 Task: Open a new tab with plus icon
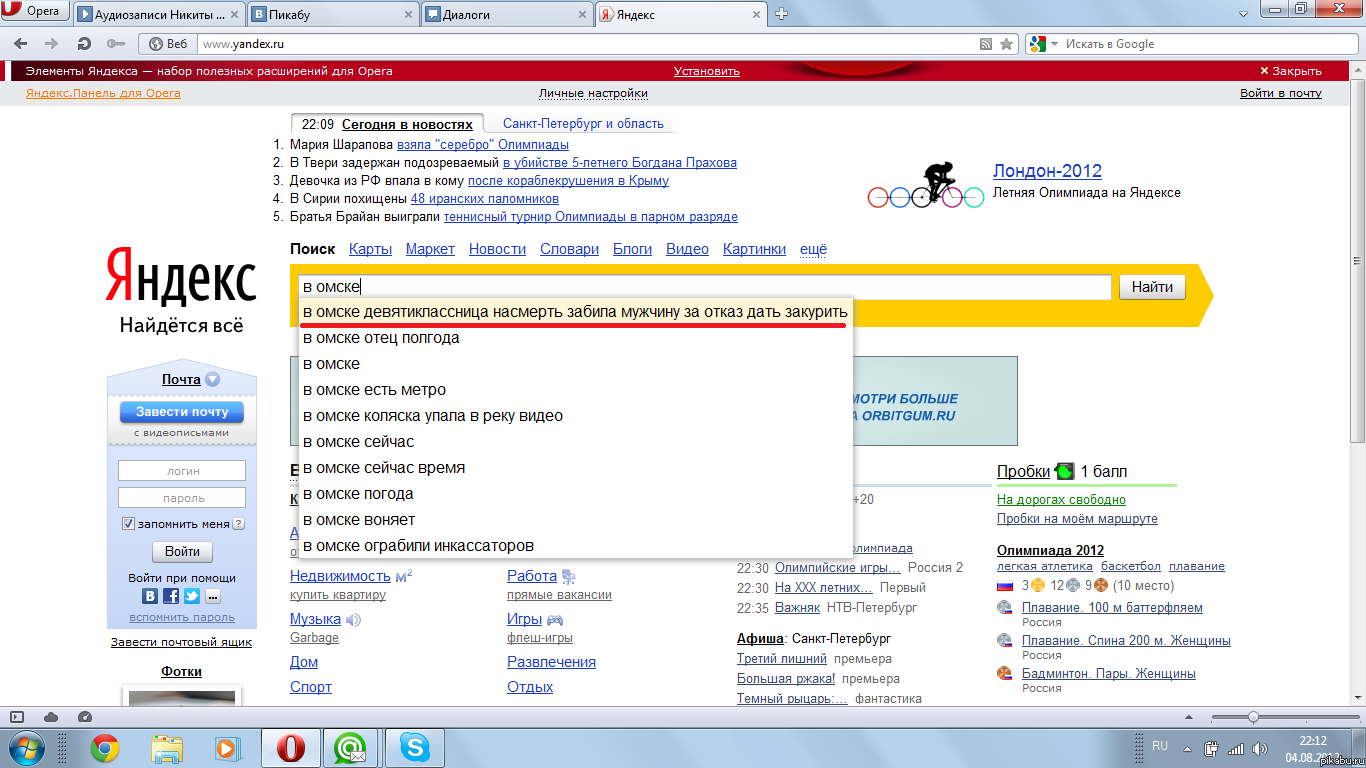coord(782,14)
